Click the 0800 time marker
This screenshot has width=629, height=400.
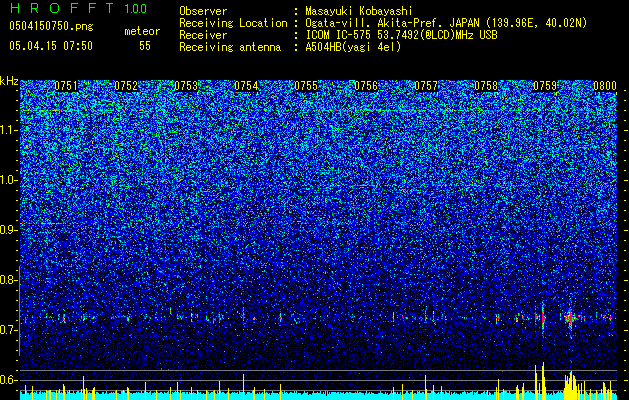tap(605, 86)
